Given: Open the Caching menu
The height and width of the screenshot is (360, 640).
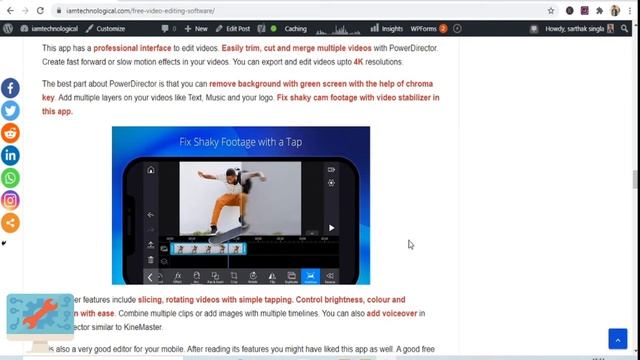Looking at the screenshot, I should [x=295, y=29].
